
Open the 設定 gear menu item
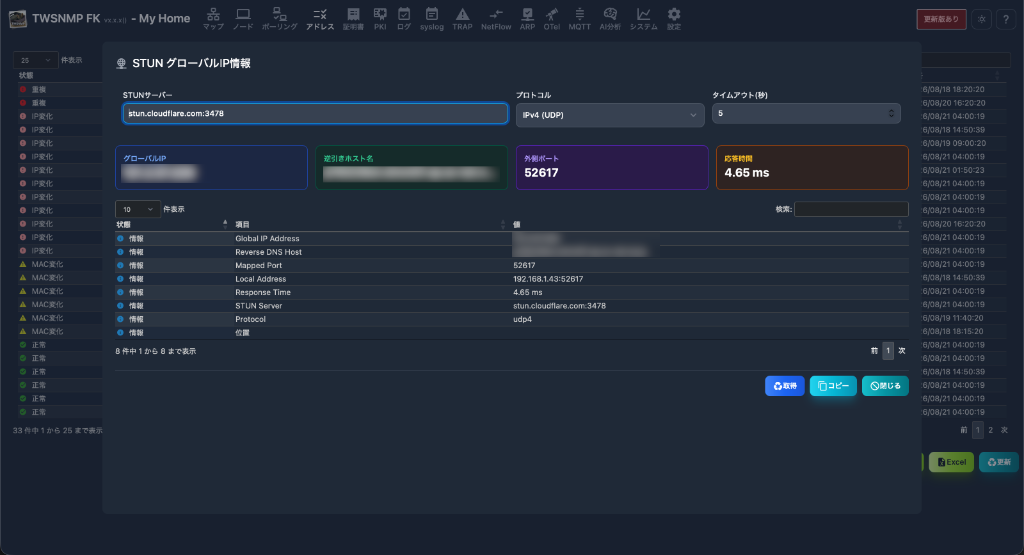674,18
